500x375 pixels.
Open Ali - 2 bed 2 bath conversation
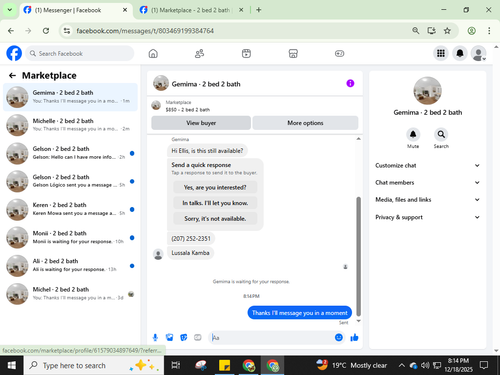[x=70, y=266]
